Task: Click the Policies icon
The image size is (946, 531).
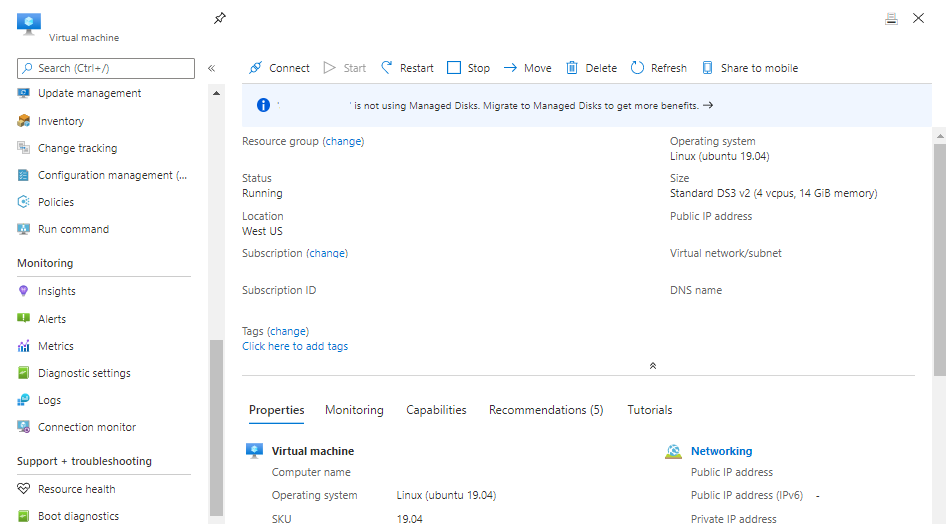Action: click(x=24, y=202)
